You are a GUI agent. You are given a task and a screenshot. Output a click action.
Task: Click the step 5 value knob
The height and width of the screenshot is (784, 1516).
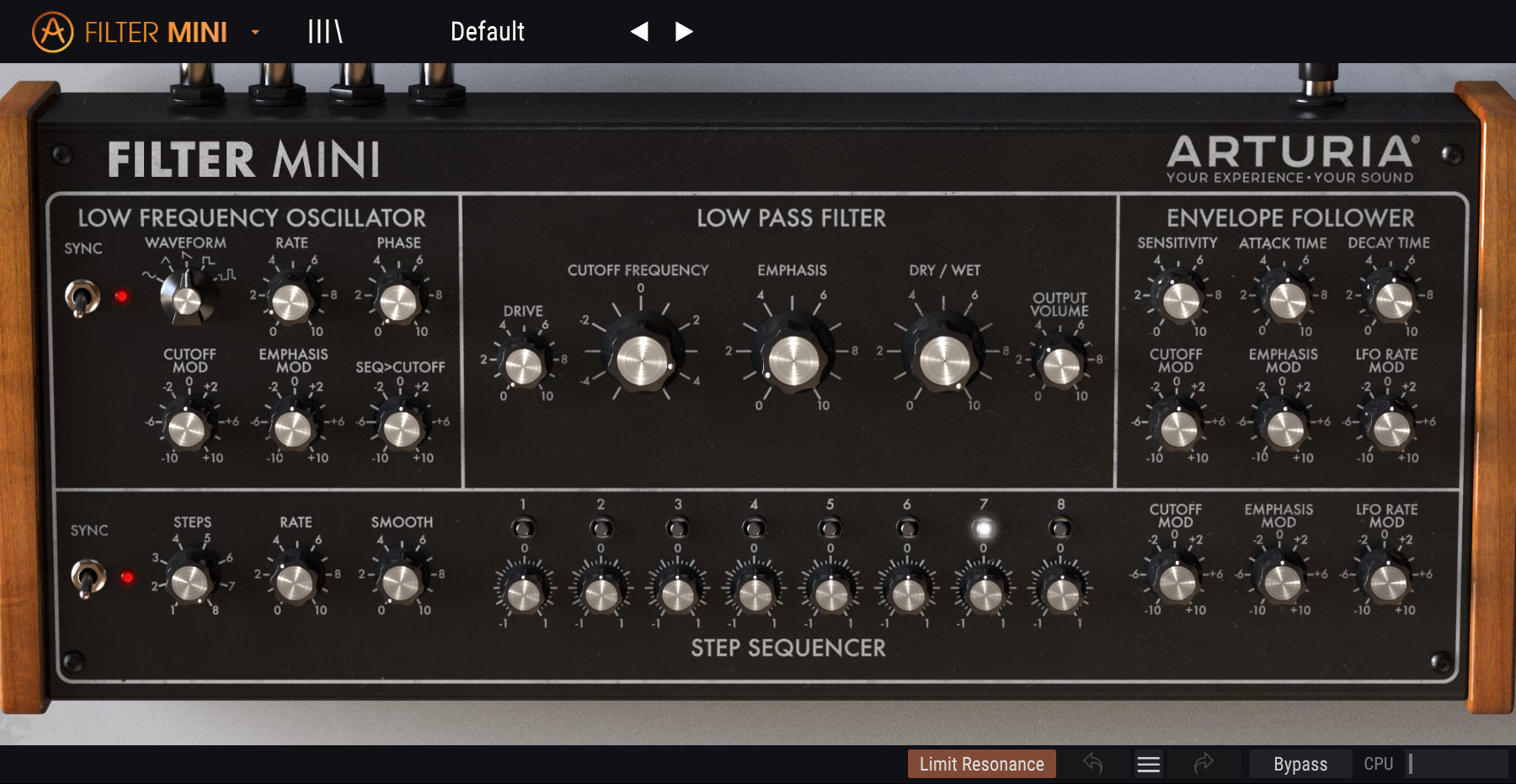tap(831, 593)
